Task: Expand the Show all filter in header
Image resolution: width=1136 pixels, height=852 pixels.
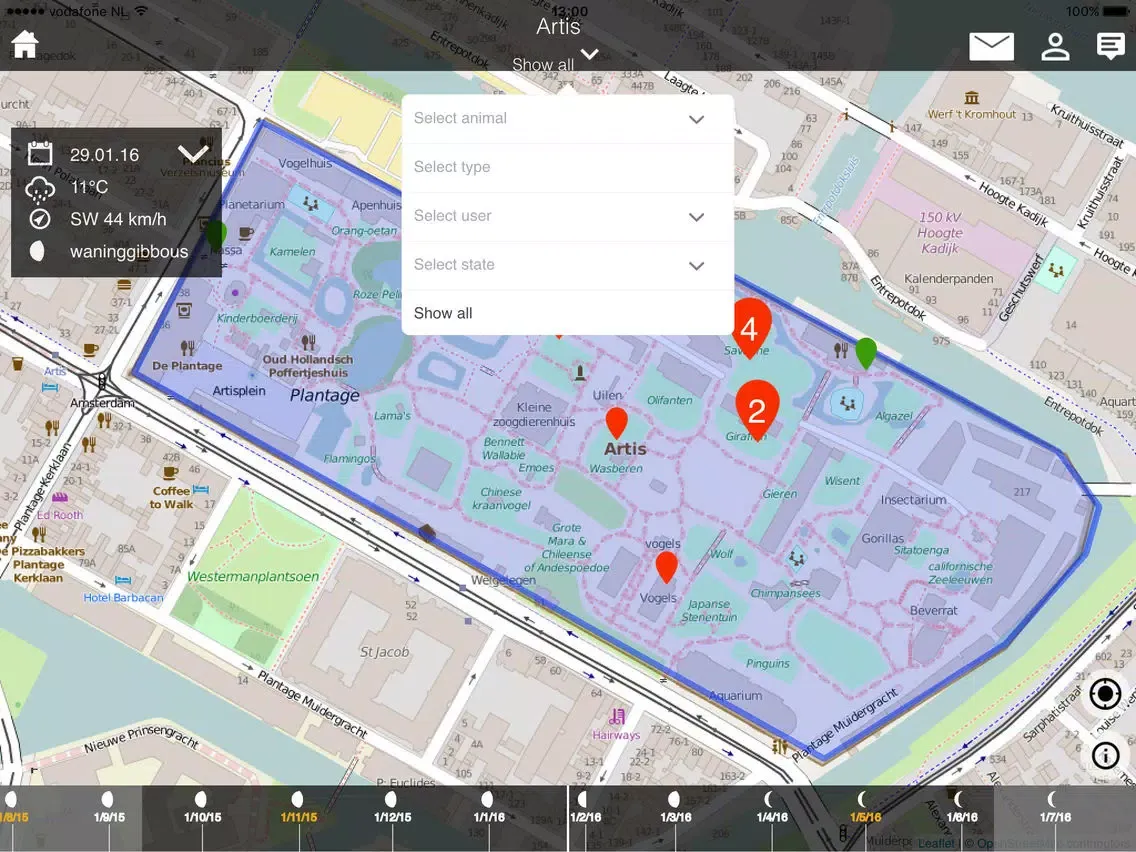Action: [x=556, y=63]
